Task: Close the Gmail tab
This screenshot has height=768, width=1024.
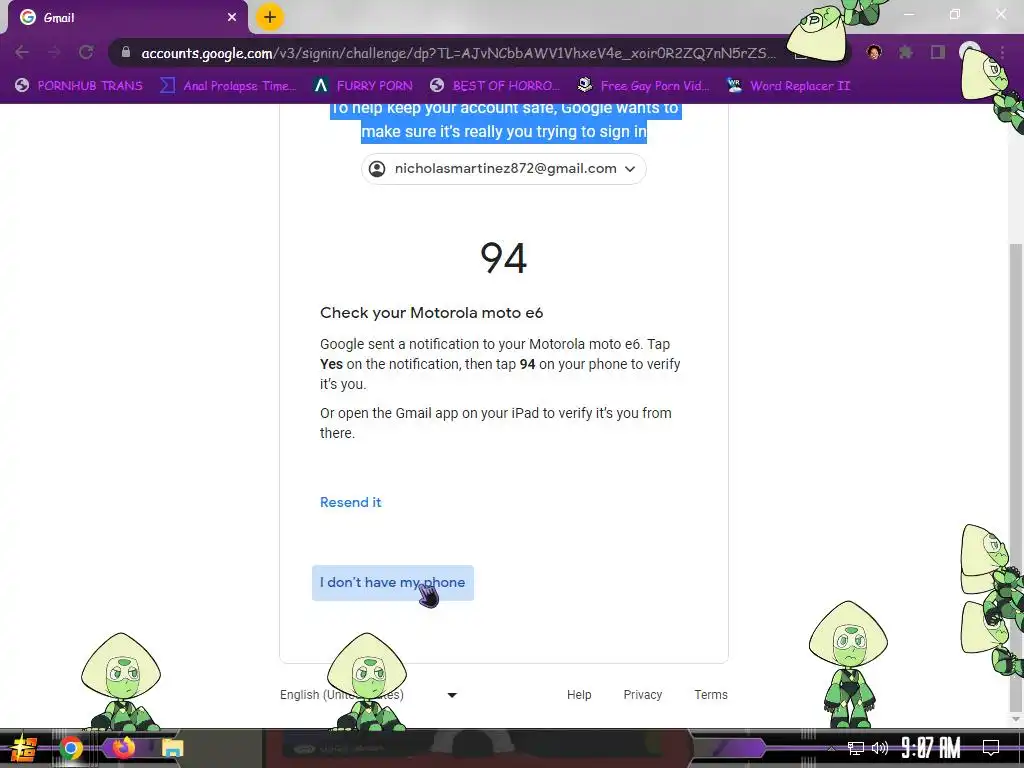Action: tap(232, 18)
